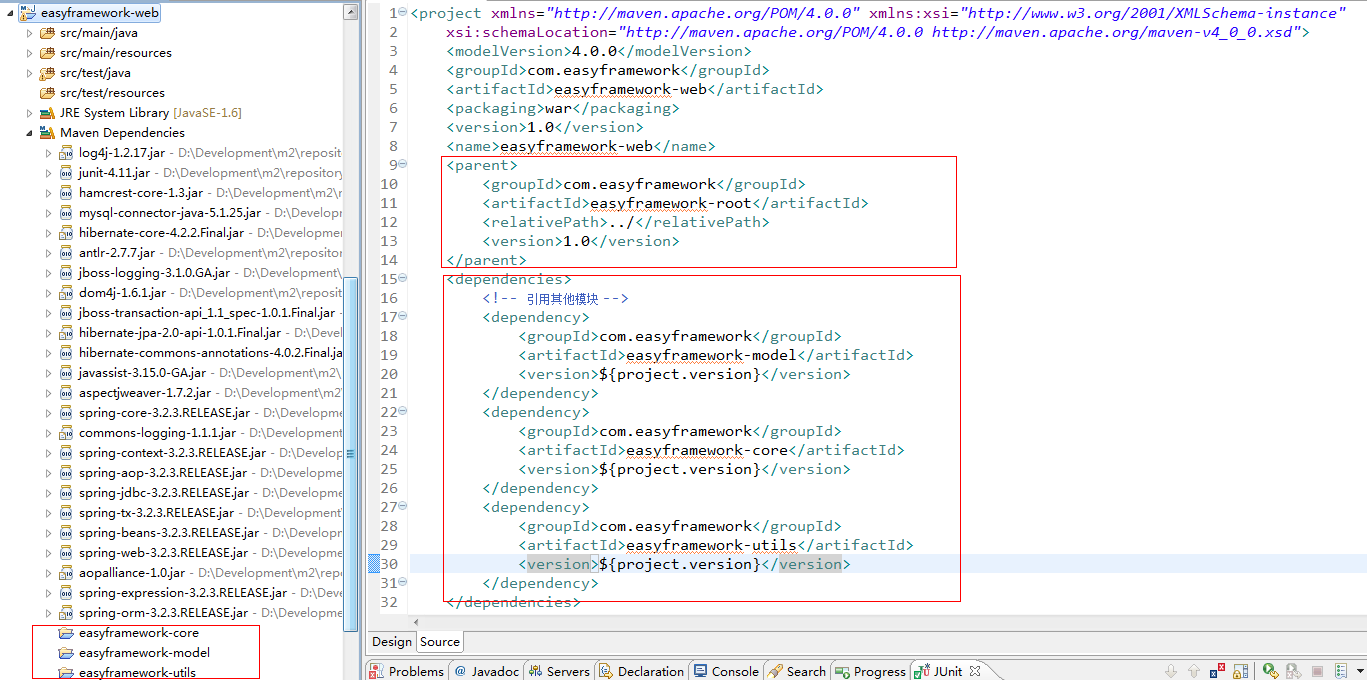The height and width of the screenshot is (680, 1367).
Task: Click the ${project.version} text on line 20
Action: point(680,374)
